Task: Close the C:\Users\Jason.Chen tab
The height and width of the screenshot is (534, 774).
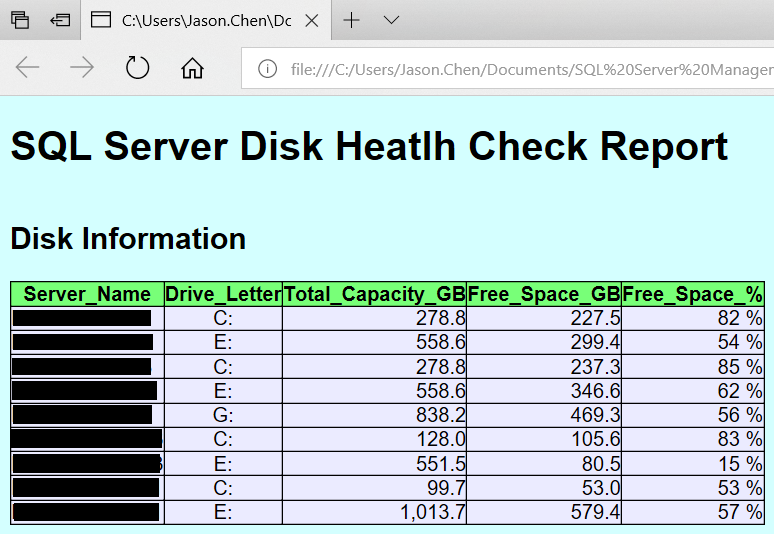Action: (x=311, y=21)
